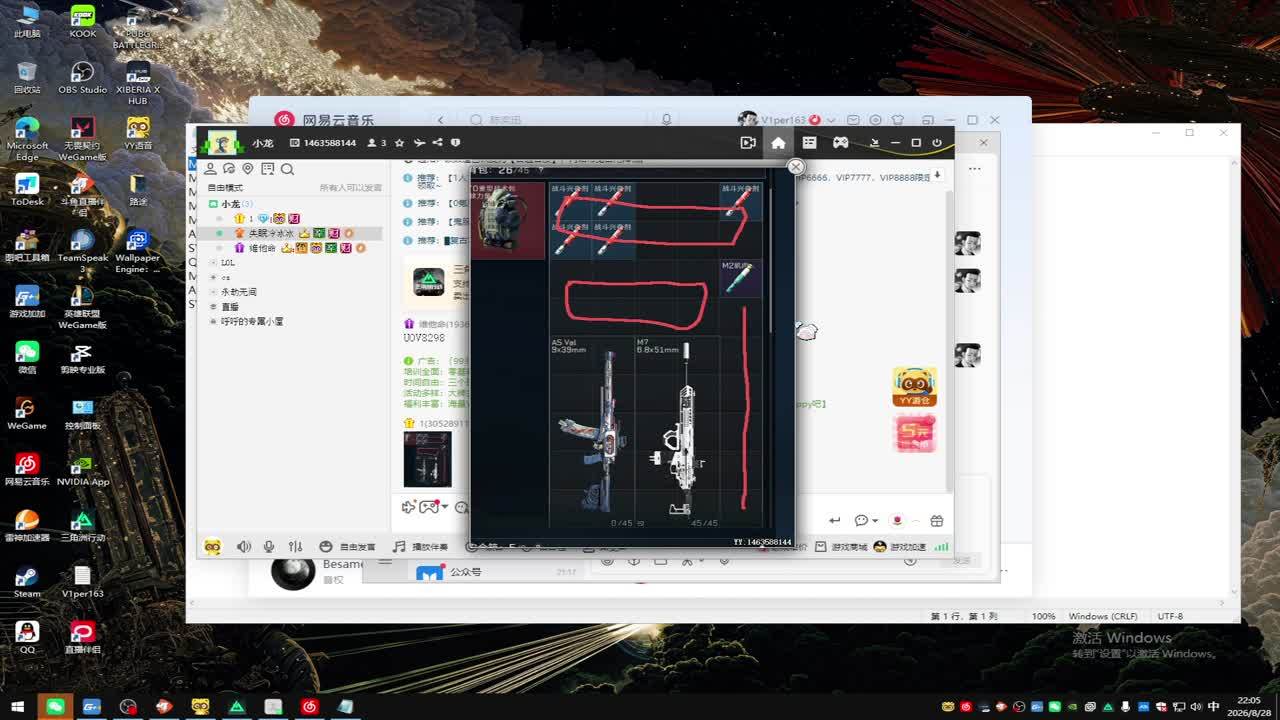
Task: Collapse the 小龙 channel tree node
Action: [x=213, y=204]
